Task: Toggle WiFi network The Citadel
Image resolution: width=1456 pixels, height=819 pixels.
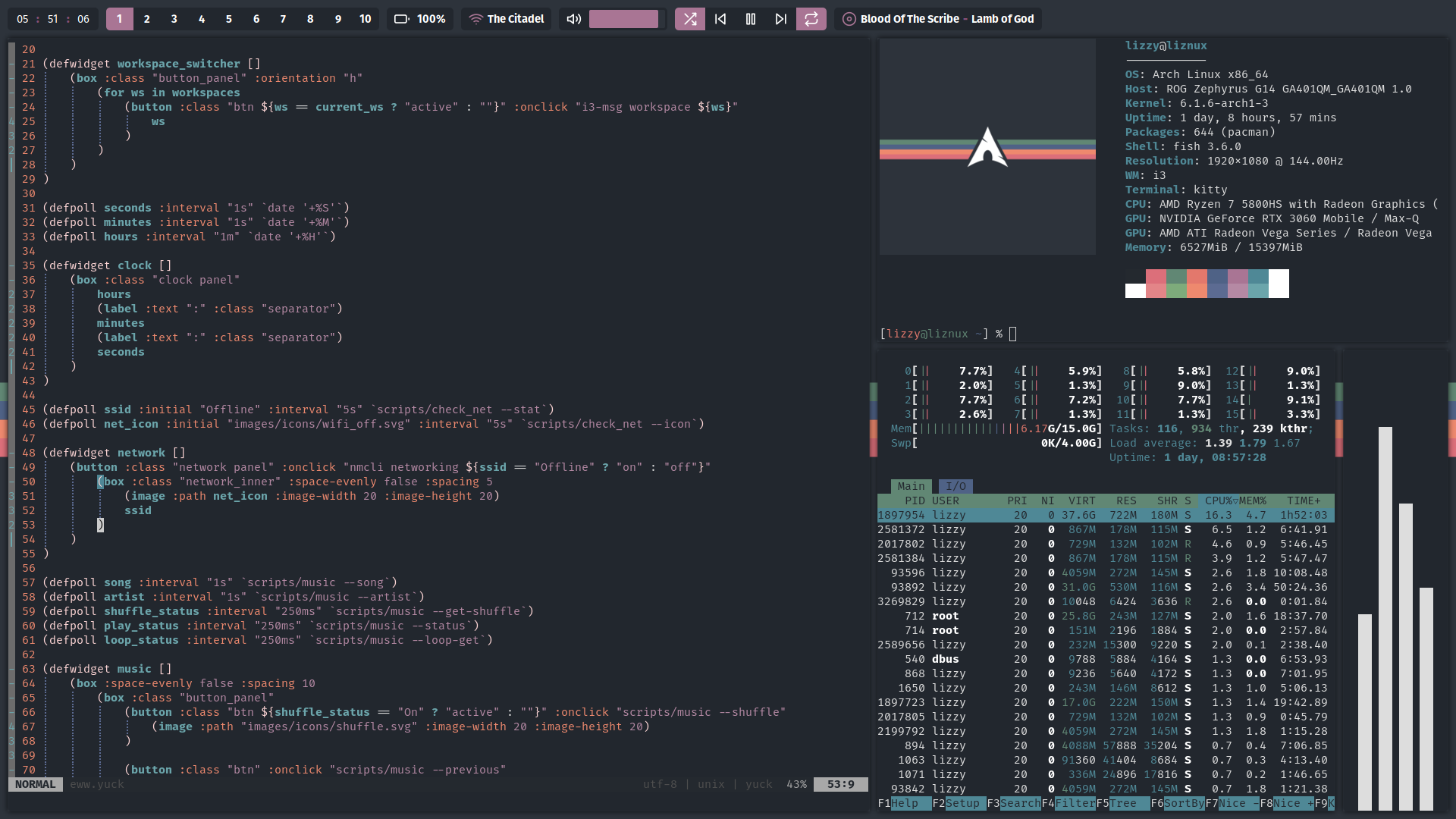Action: point(507,19)
